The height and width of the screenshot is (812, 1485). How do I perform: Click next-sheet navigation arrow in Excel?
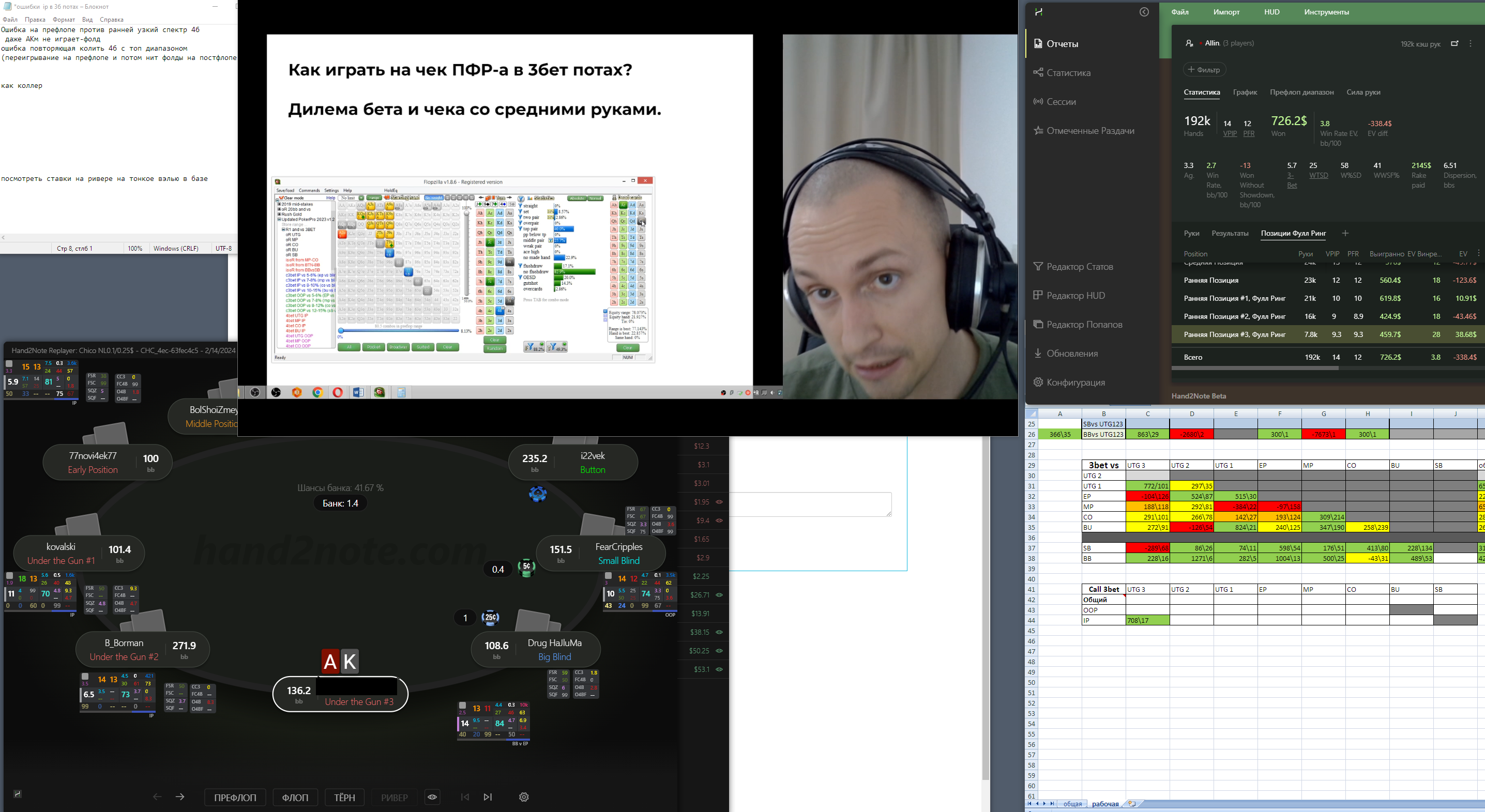(1044, 803)
